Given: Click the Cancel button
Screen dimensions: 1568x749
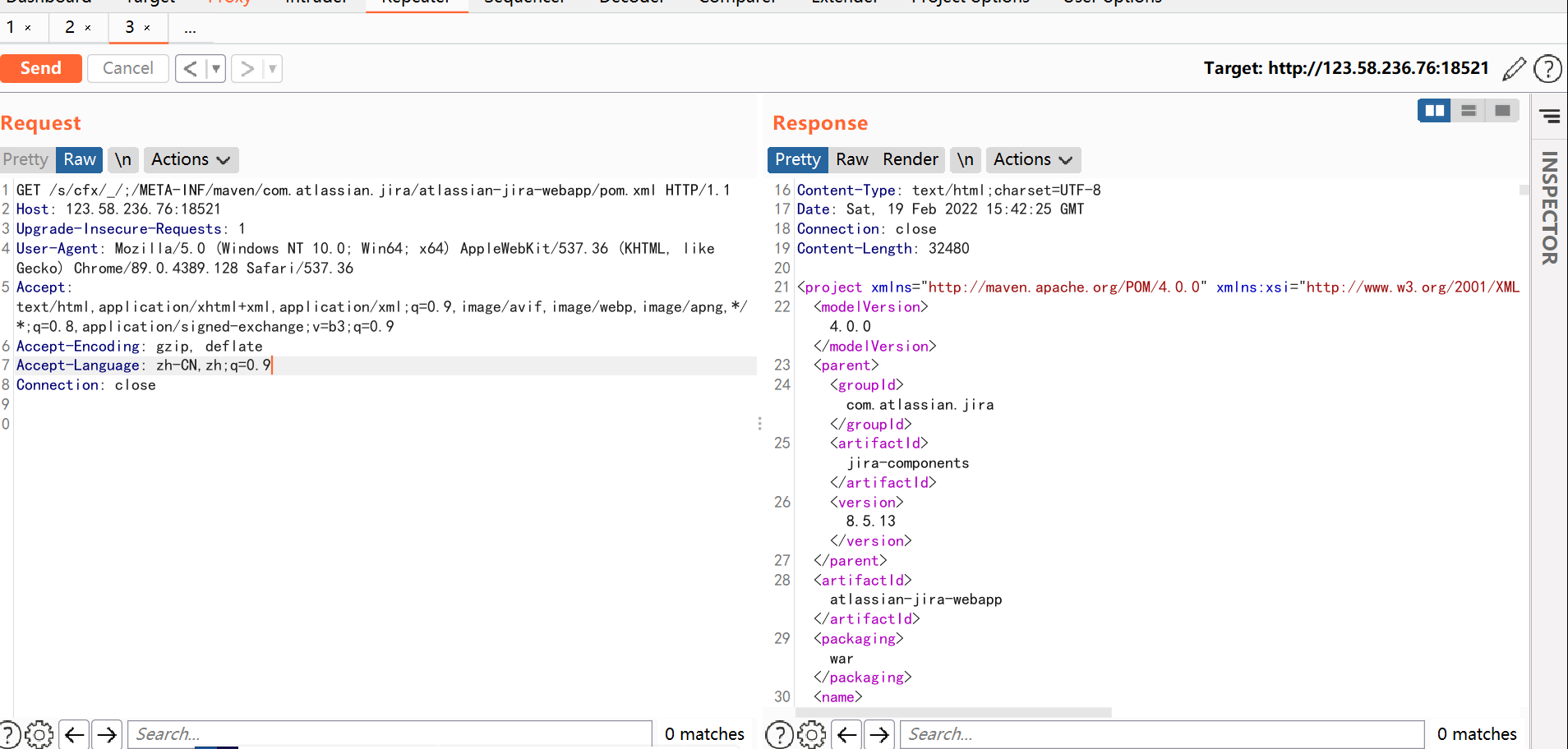Looking at the screenshot, I should click(128, 68).
